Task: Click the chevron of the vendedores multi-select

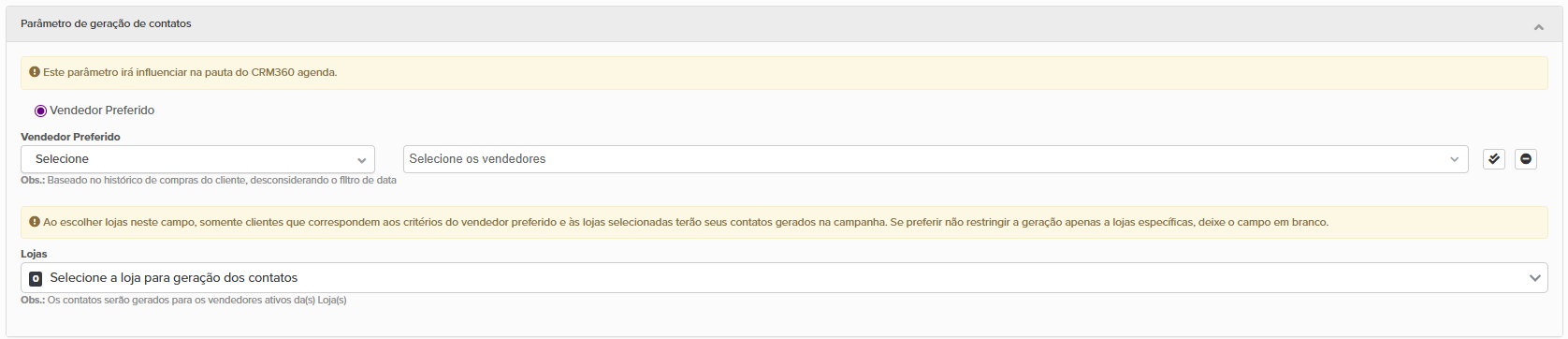Action: (1454, 160)
